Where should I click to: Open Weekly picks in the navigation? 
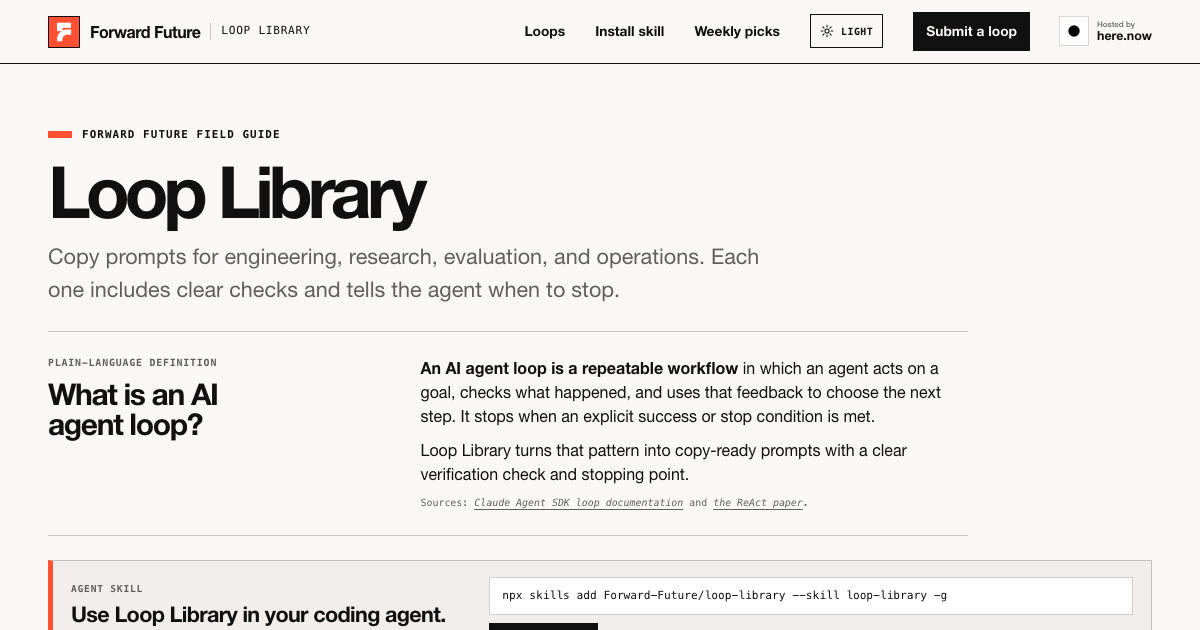tap(737, 31)
